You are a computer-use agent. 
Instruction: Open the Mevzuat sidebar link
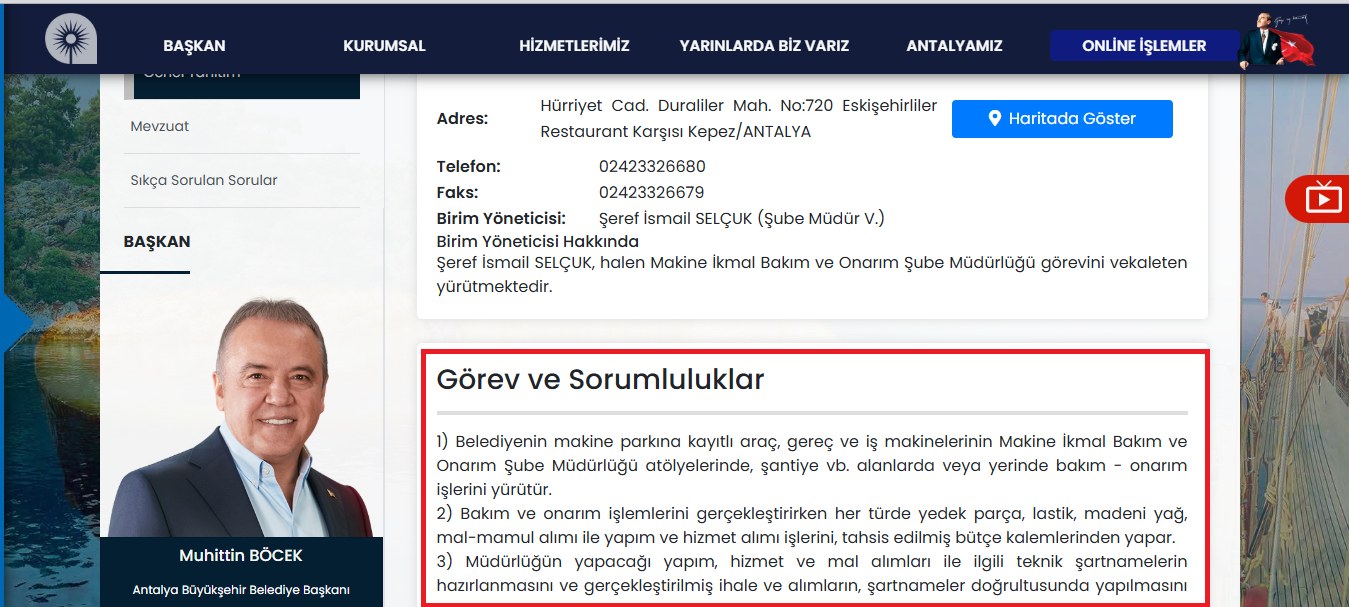[x=160, y=127]
